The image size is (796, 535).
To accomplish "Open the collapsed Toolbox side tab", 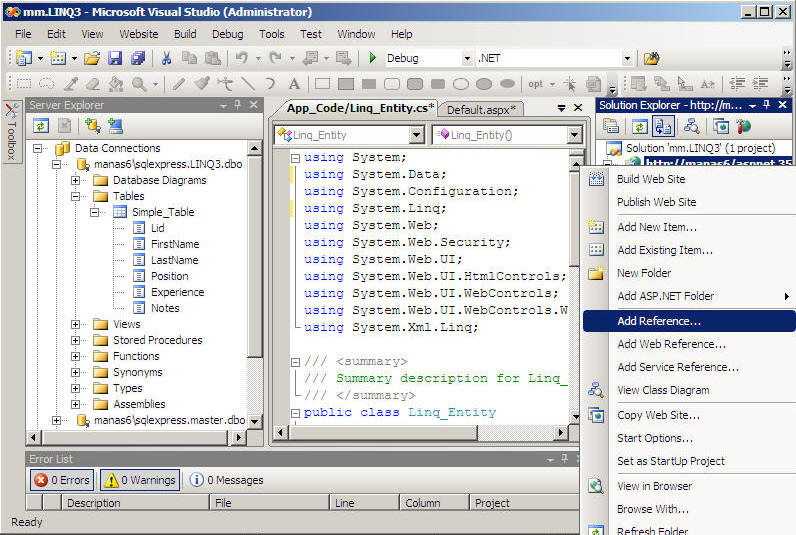I will click(11, 133).
